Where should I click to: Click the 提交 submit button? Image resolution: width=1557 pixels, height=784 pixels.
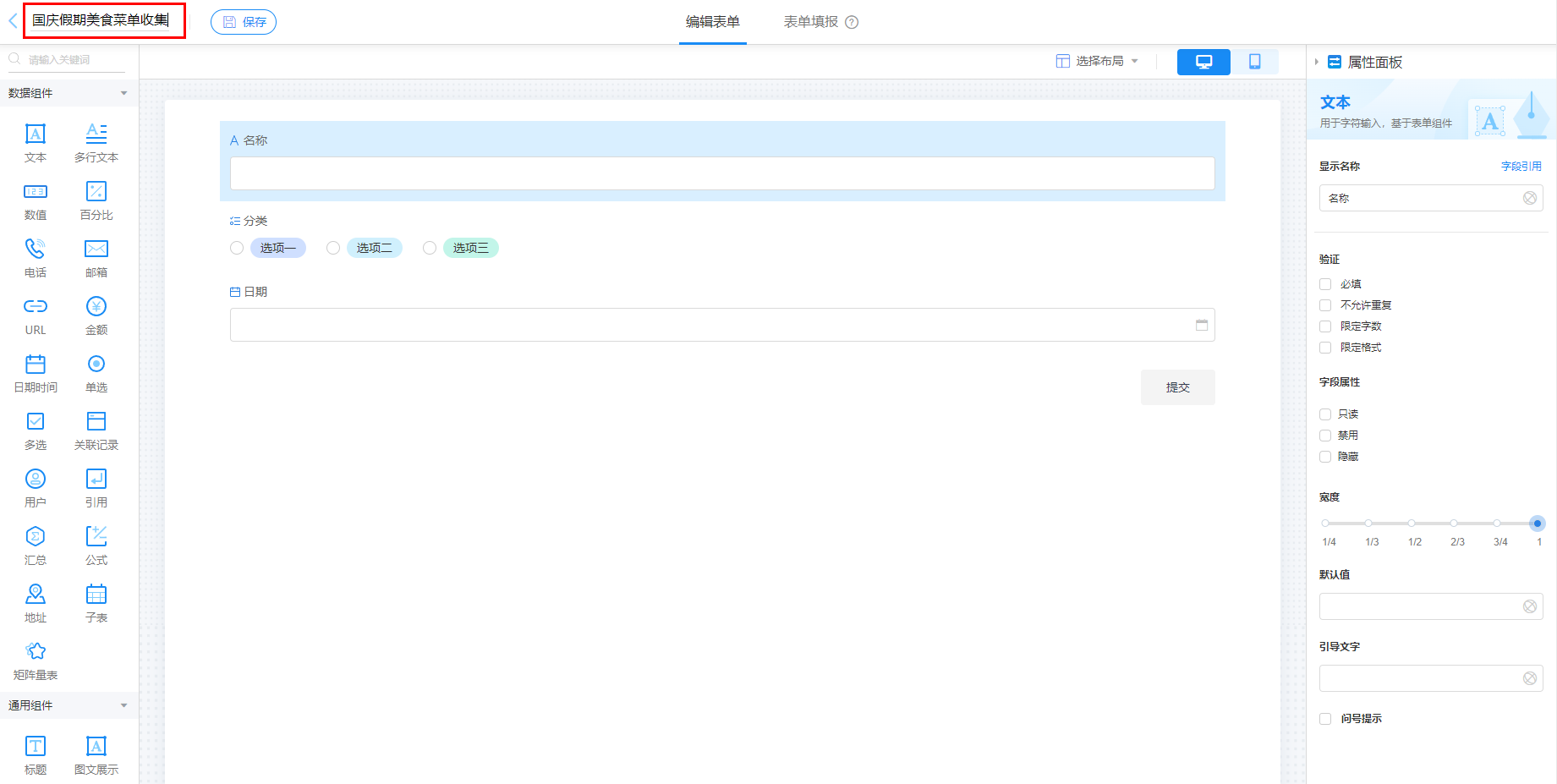point(1178,387)
